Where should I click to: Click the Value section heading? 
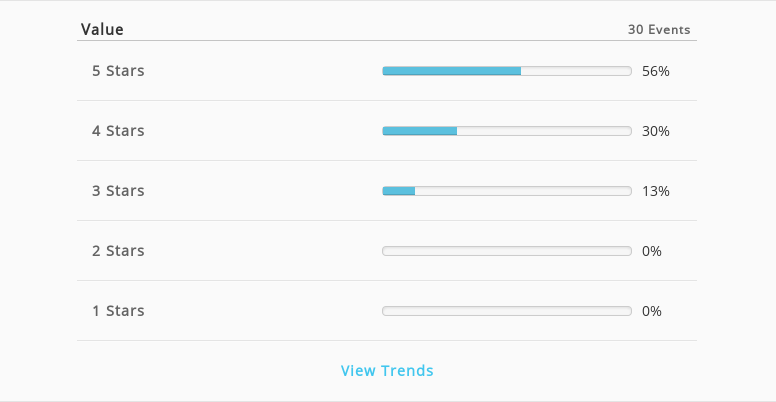coord(102,29)
